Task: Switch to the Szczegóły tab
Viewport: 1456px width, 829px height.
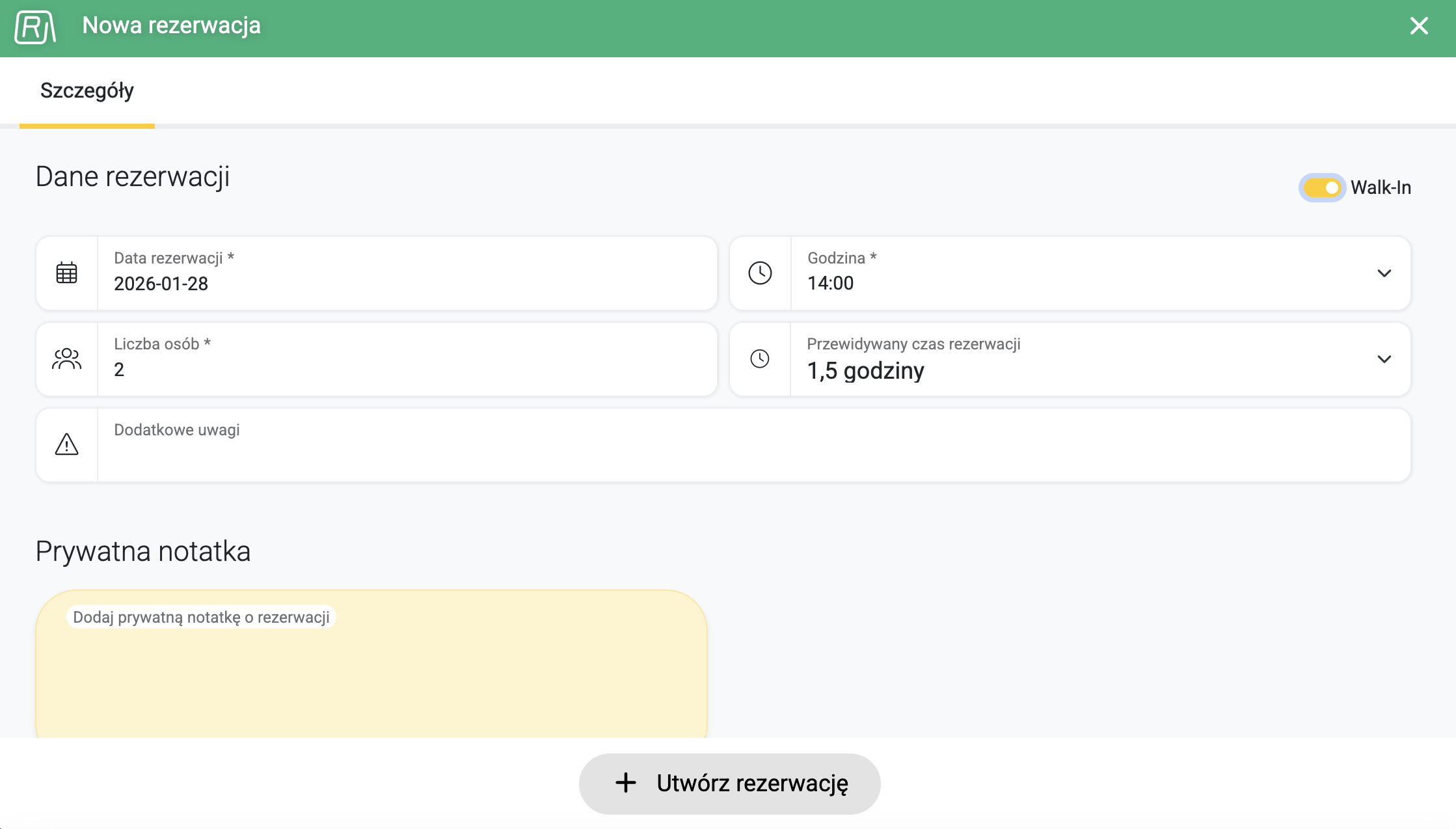Action: click(87, 90)
